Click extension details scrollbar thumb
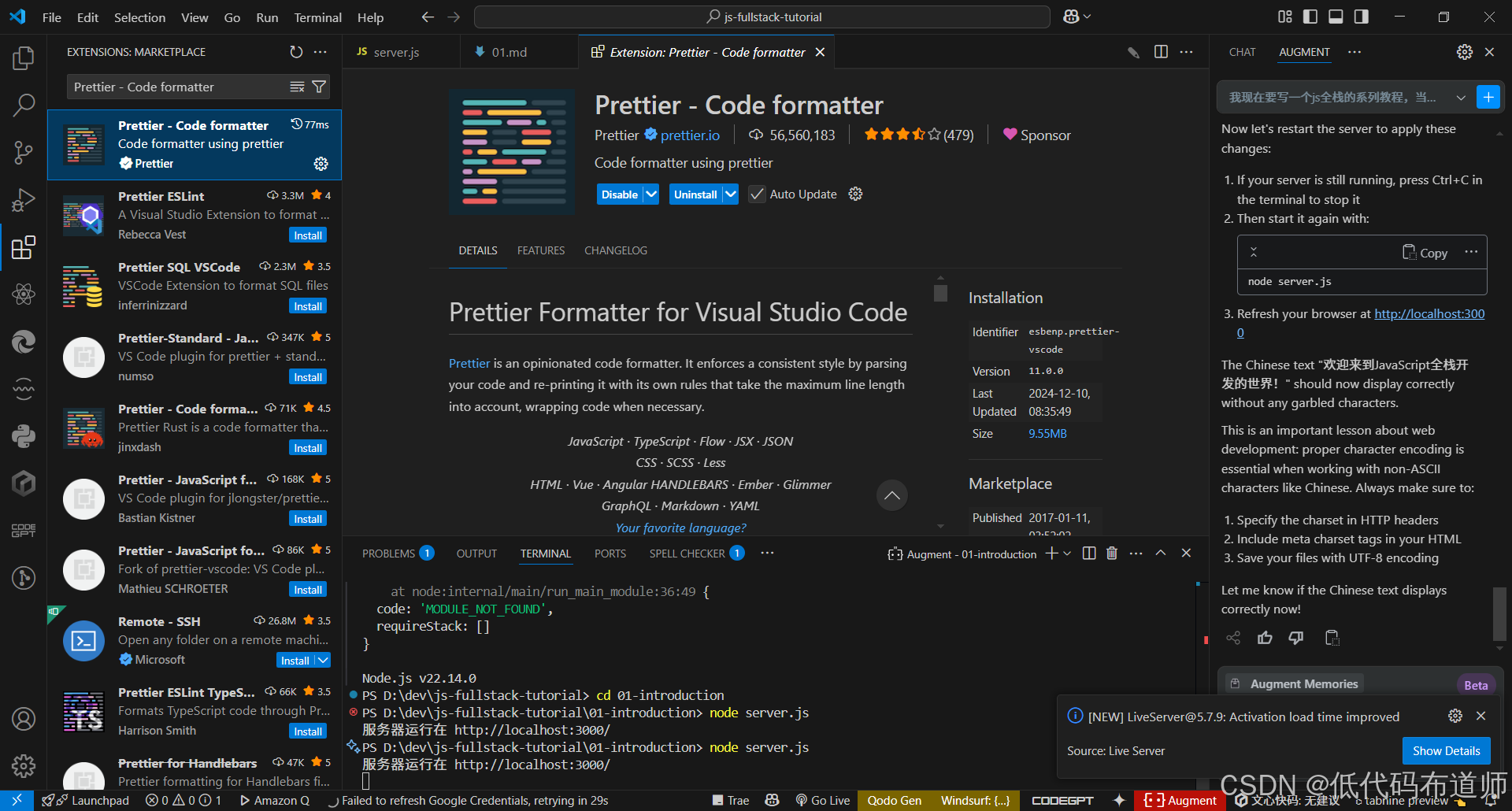This screenshot has height=811, width=1512. click(940, 293)
